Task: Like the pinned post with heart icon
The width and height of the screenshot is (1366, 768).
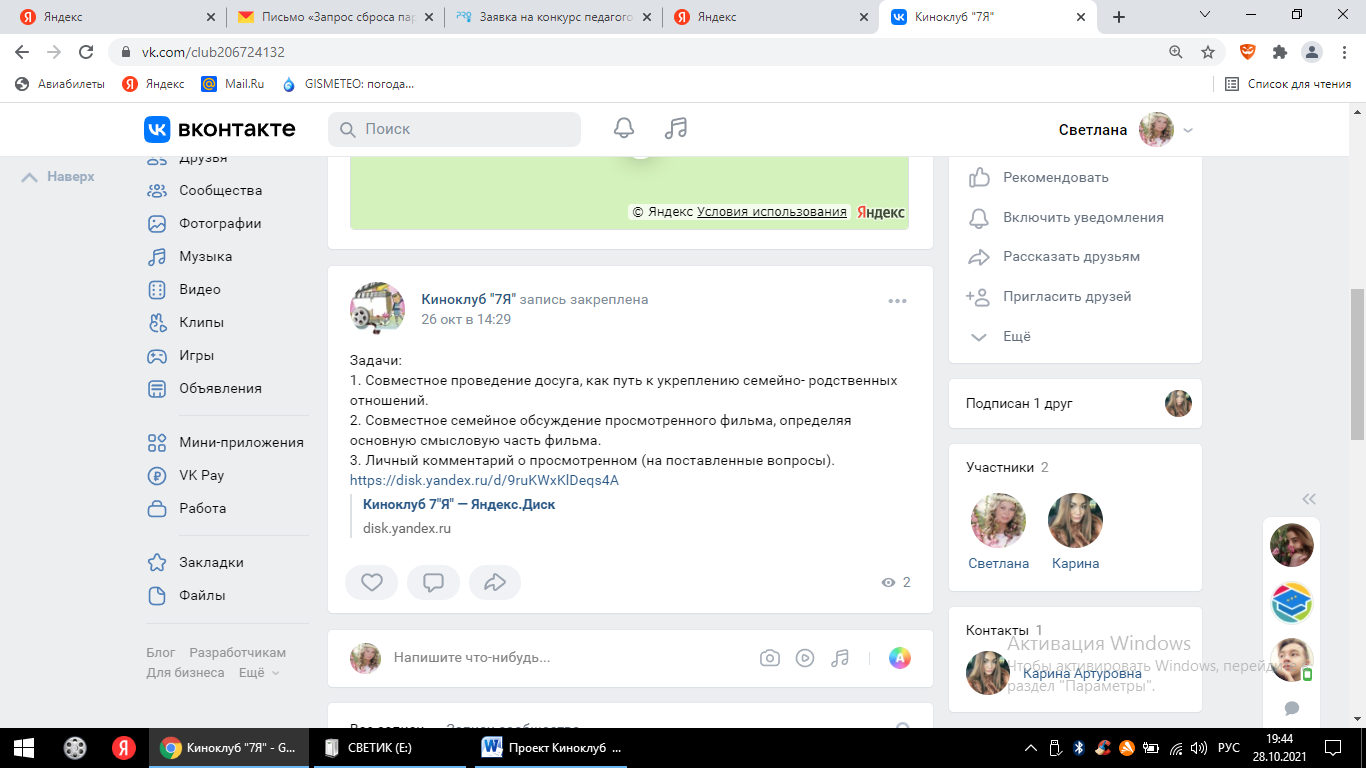Action: coord(371,582)
